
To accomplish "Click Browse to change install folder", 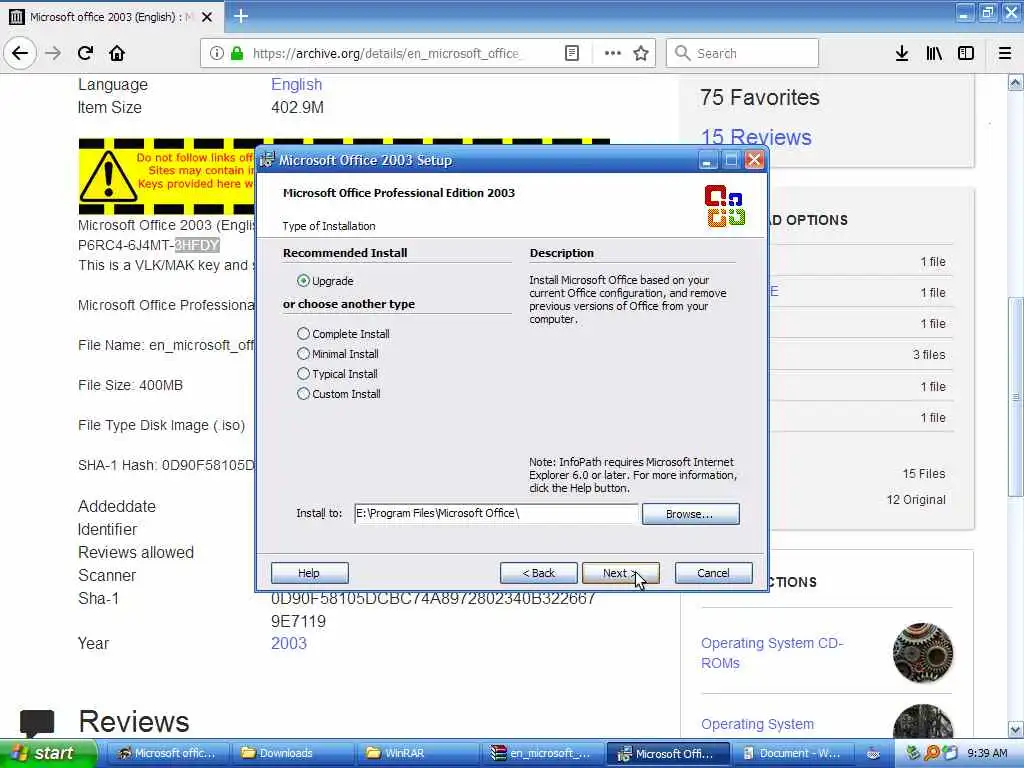I will pyautogui.click(x=690, y=514).
